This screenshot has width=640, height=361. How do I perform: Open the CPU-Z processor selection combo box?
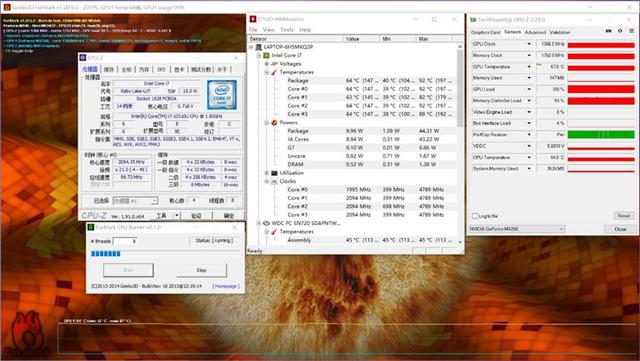[135, 201]
